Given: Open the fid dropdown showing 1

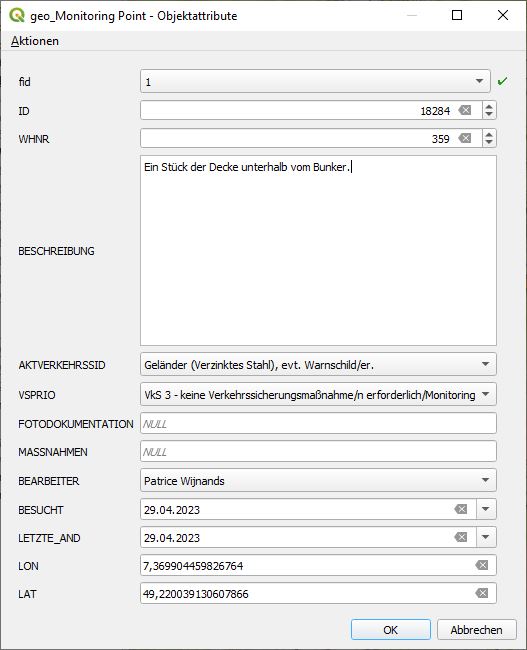Looking at the screenshot, I should click(315, 82).
